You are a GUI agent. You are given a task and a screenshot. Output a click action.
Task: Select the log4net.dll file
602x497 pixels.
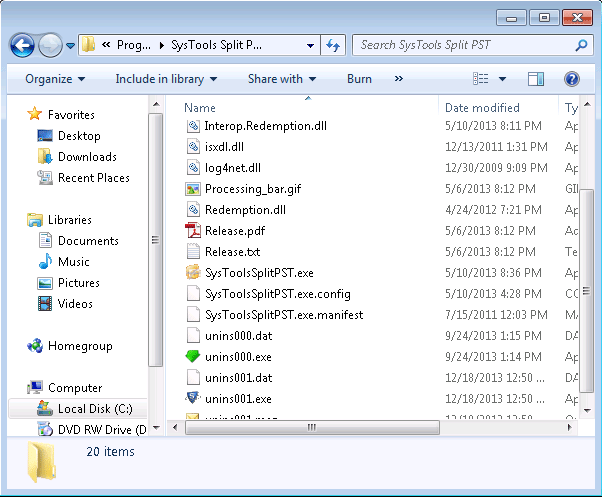(233, 168)
